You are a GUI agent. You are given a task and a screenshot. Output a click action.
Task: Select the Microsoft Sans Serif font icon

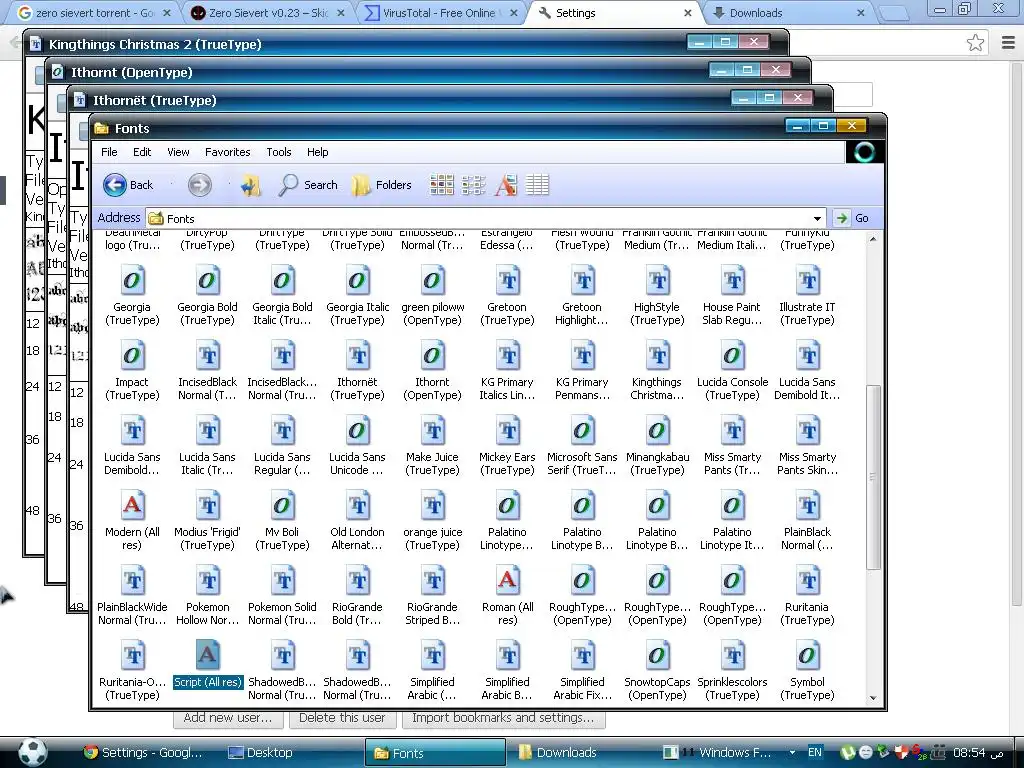[x=583, y=431]
